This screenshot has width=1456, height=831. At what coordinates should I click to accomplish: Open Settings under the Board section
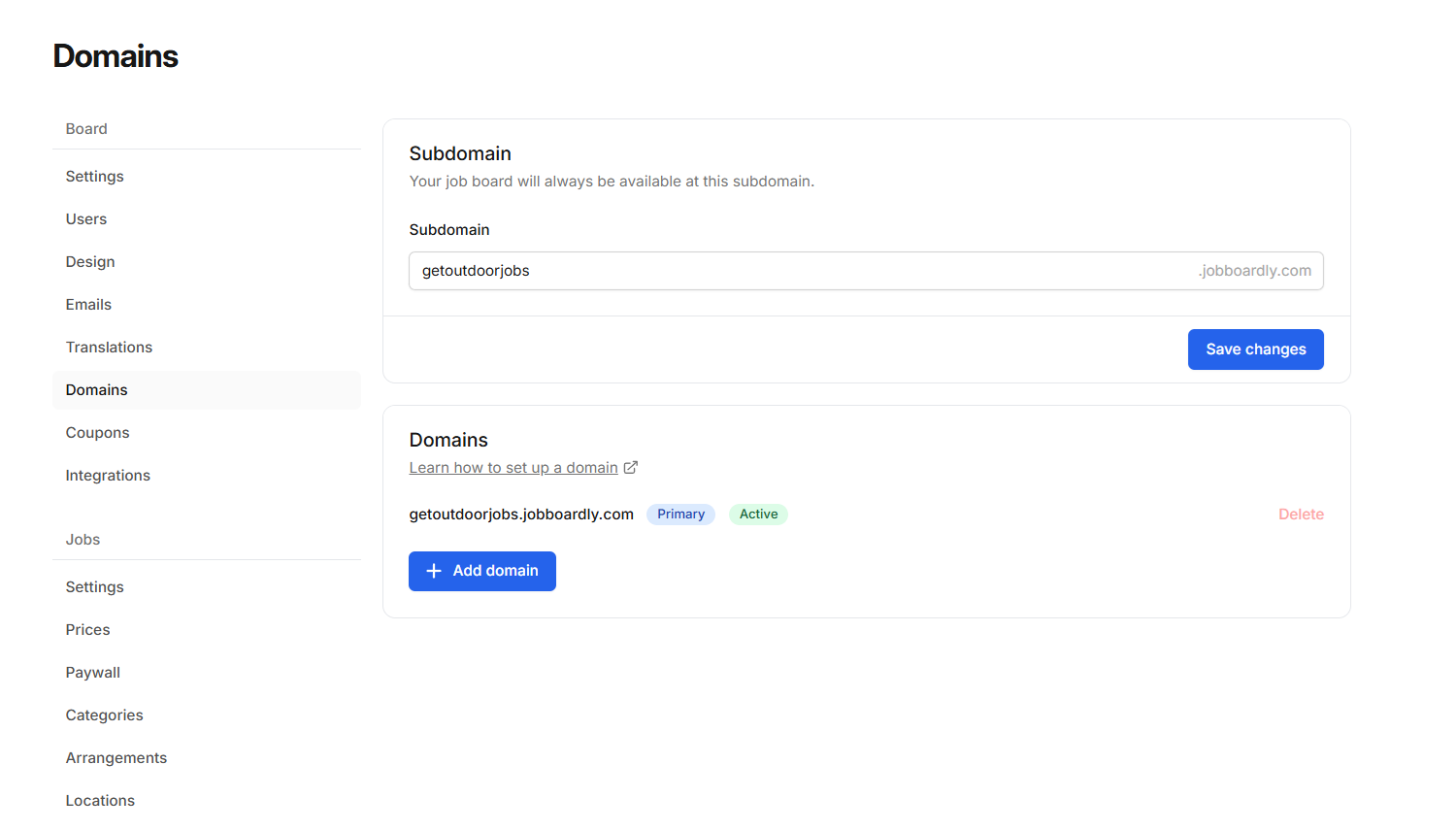94,176
